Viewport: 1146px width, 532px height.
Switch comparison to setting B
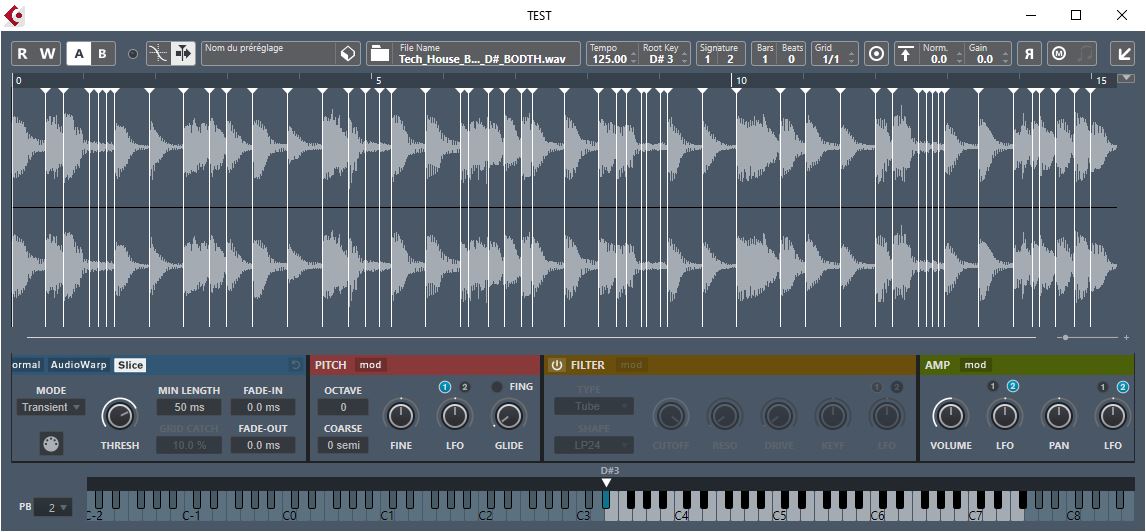(102, 54)
